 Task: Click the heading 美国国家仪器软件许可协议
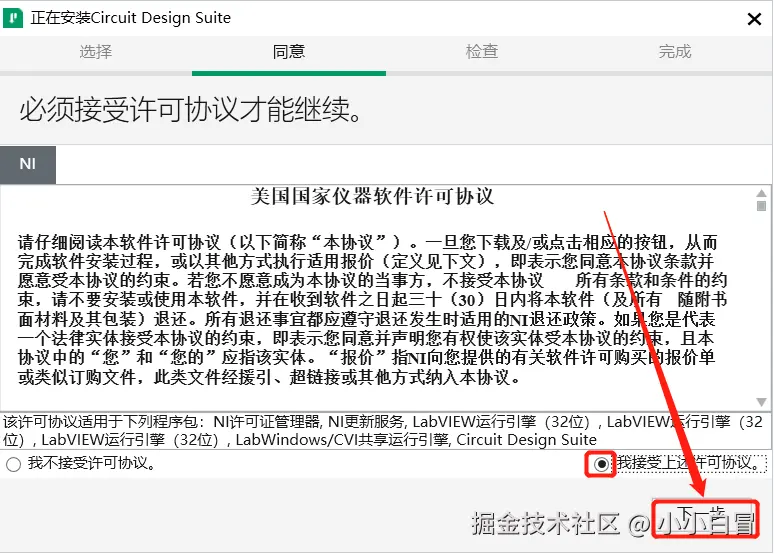click(372, 196)
